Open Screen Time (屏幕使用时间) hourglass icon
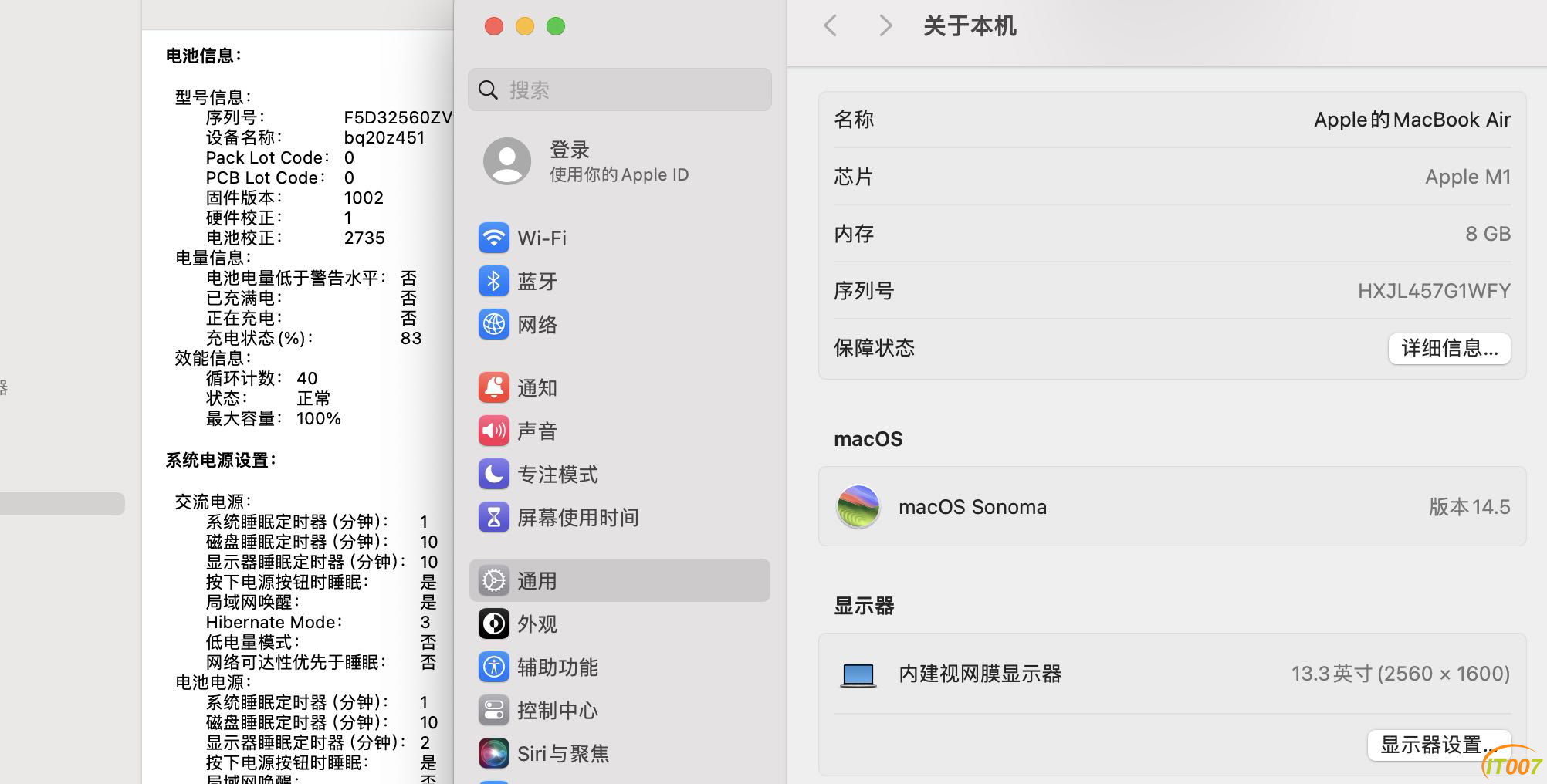The image size is (1547, 784). pyautogui.click(x=494, y=517)
